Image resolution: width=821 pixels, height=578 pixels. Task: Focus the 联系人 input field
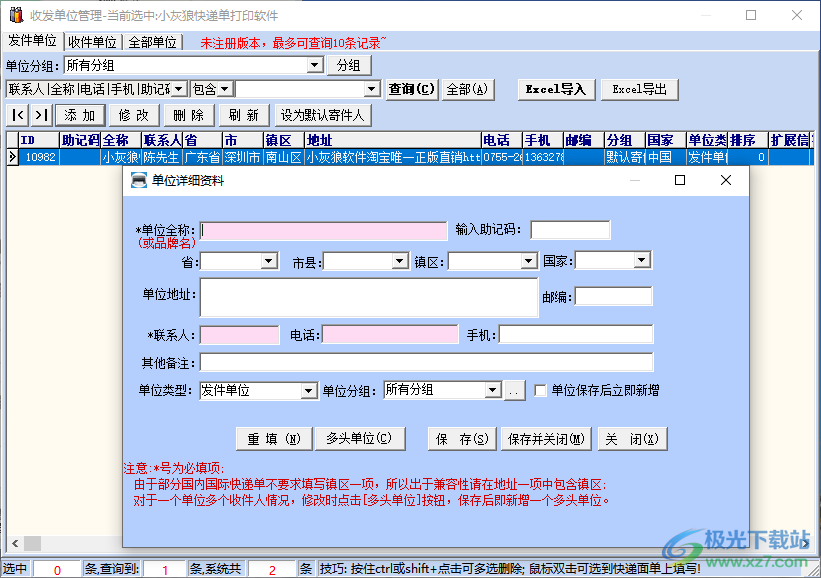coord(240,335)
